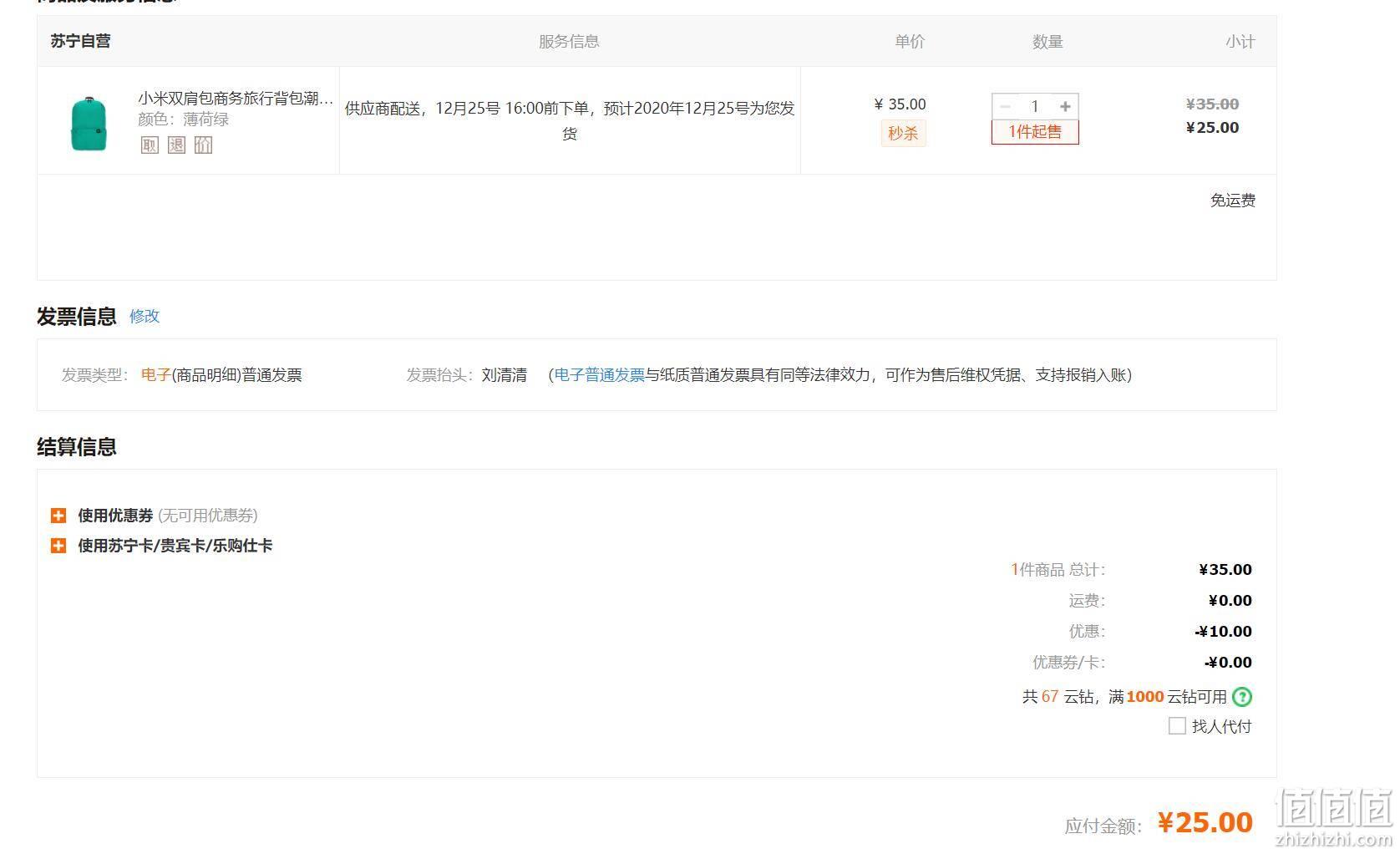The image size is (1400, 854).
Task: Click the 应付金额 ¥25.00 total amount
Action: point(1205,822)
